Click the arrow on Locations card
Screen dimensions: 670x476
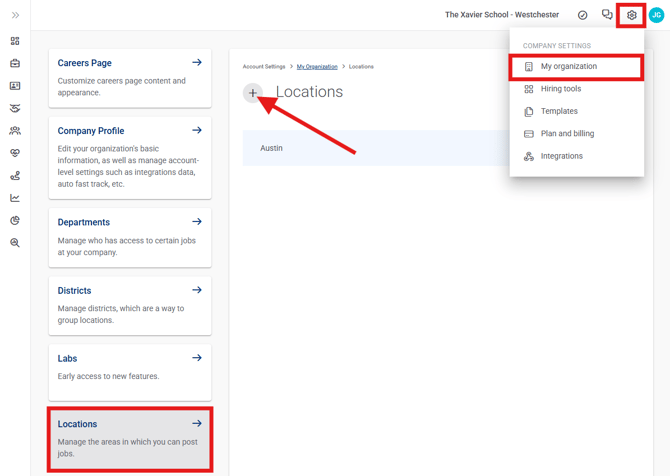pos(197,423)
